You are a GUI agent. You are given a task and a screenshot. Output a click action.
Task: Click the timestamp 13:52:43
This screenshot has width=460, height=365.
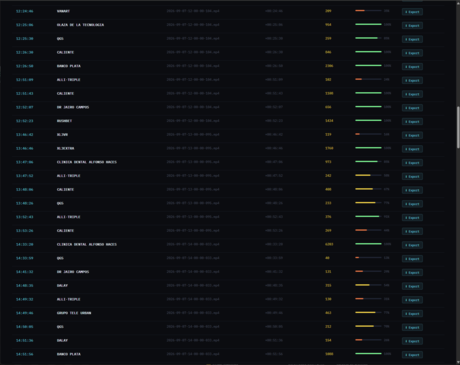point(25,217)
